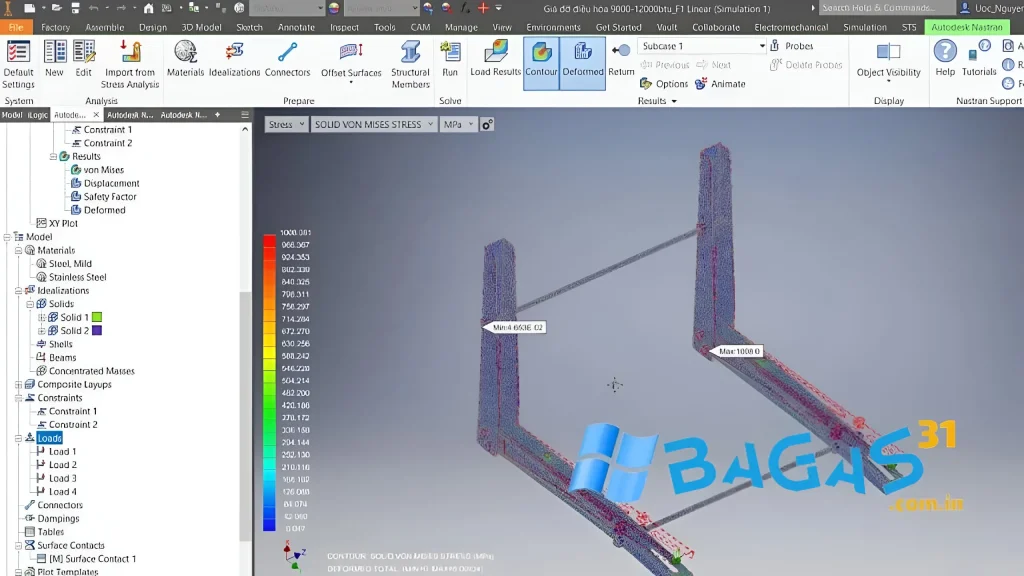The height and width of the screenshot is (576, 1024).
Task: Expand Composite Layups node
Action: click(x=18, y=385)
